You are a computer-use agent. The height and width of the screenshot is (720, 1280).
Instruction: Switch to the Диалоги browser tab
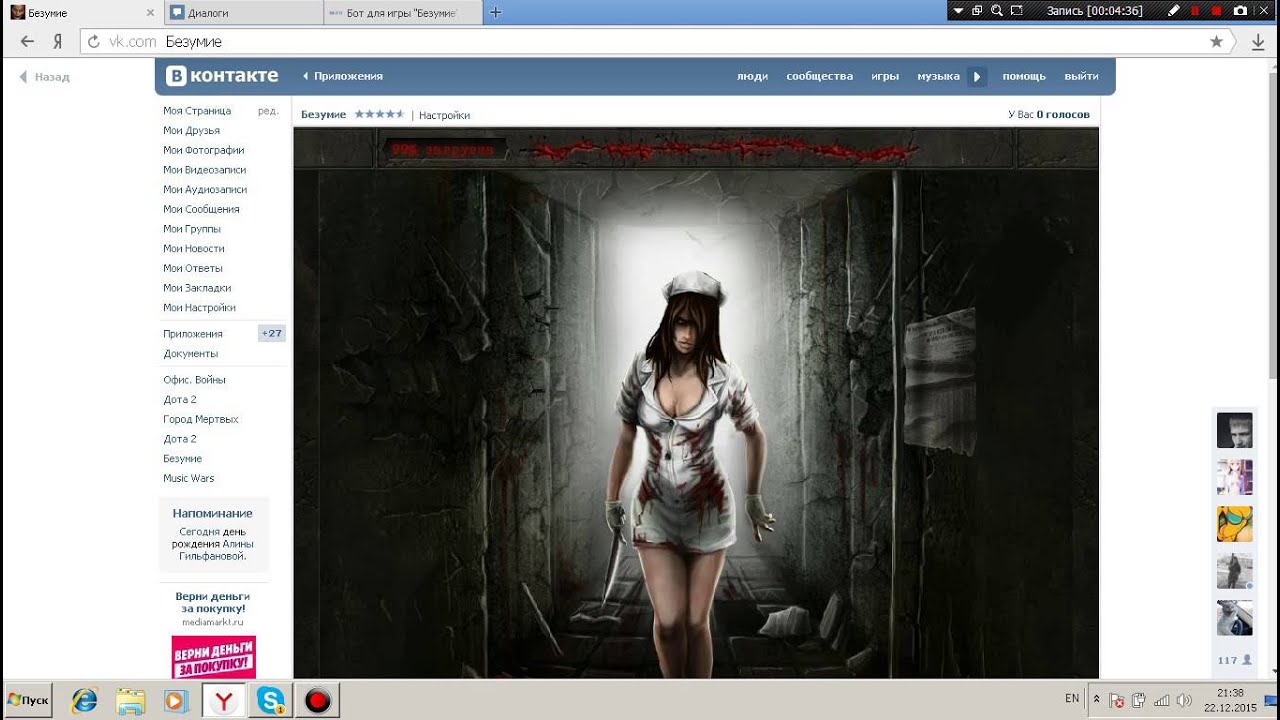pos(242,13)
